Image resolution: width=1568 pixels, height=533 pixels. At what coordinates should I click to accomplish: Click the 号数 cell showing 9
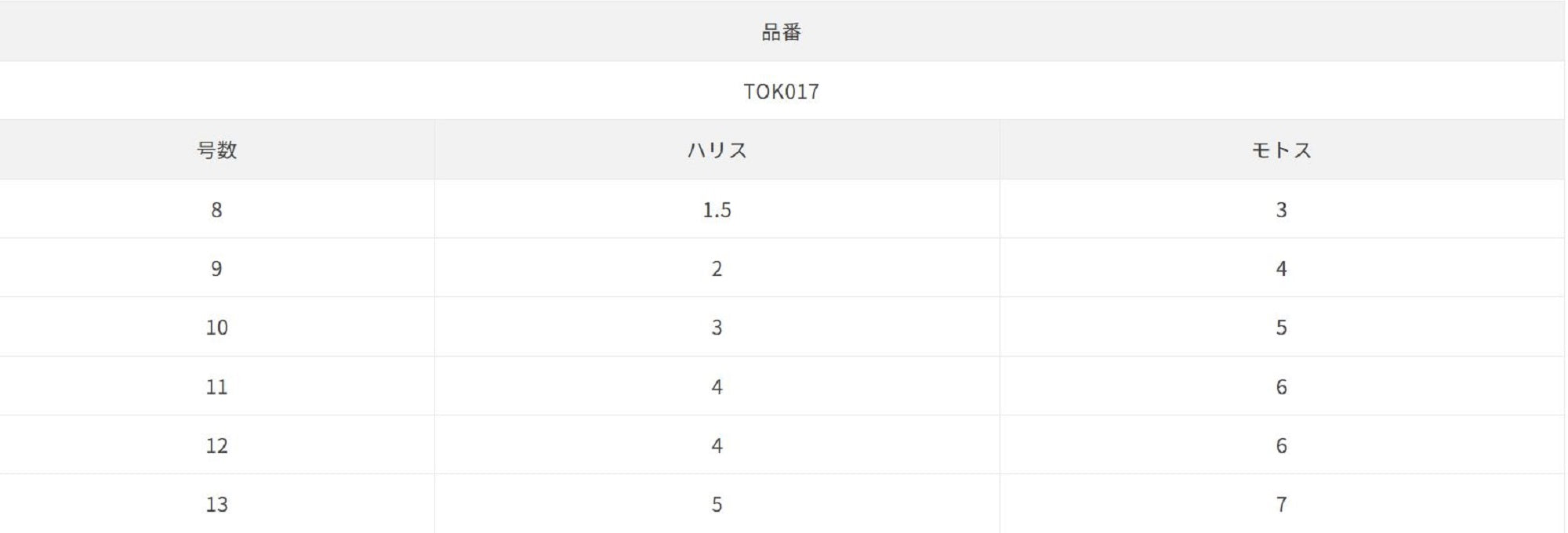tap(216, 269)
